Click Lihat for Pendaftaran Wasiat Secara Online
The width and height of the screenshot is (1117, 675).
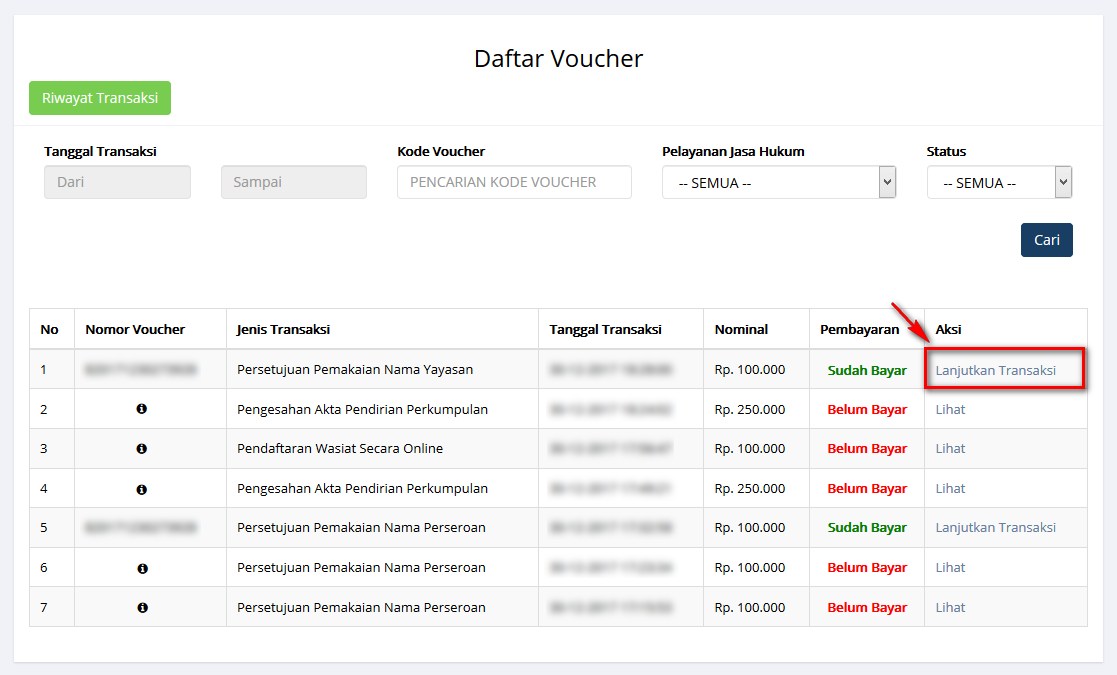coord(950,449)
